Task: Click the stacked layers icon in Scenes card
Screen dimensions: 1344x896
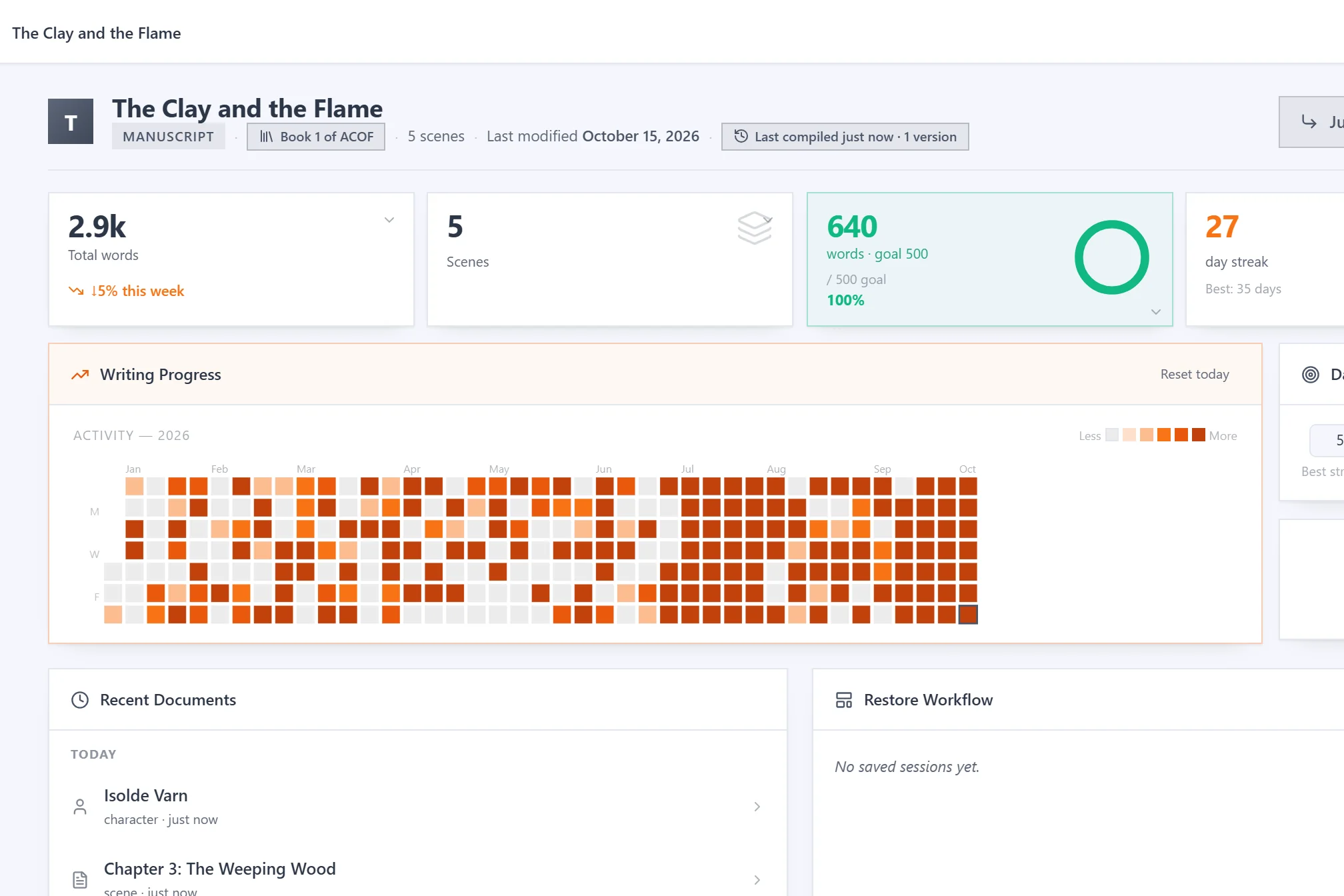Action: coord(755,228)
